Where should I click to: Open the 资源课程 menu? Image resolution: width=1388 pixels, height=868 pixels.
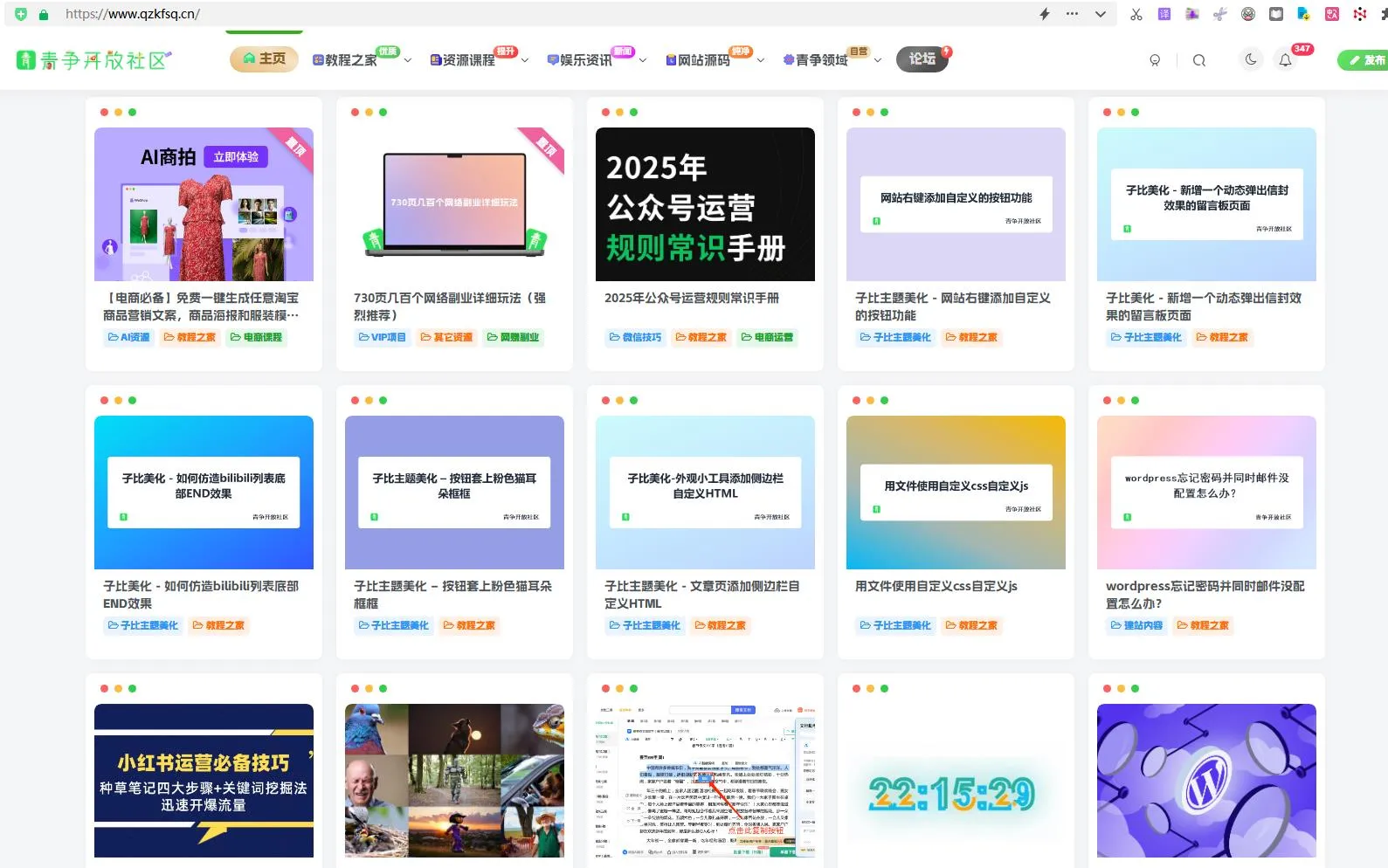[463, 59]
